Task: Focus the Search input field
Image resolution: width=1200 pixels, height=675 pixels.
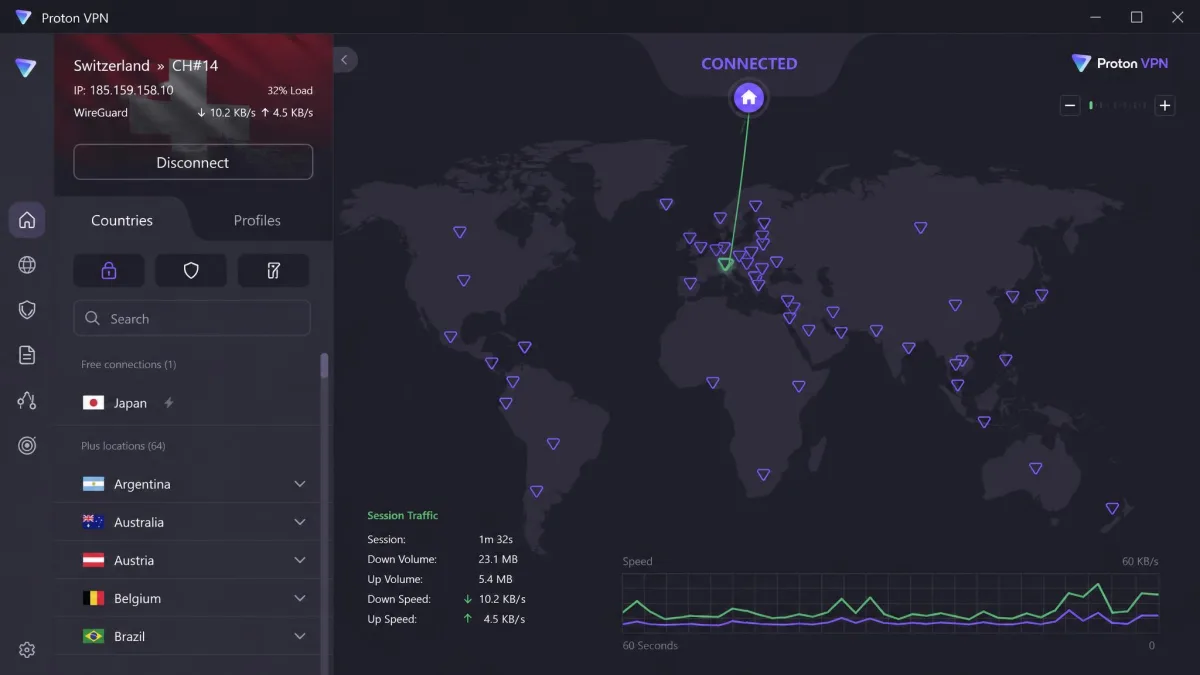Action: pos(192,319)
